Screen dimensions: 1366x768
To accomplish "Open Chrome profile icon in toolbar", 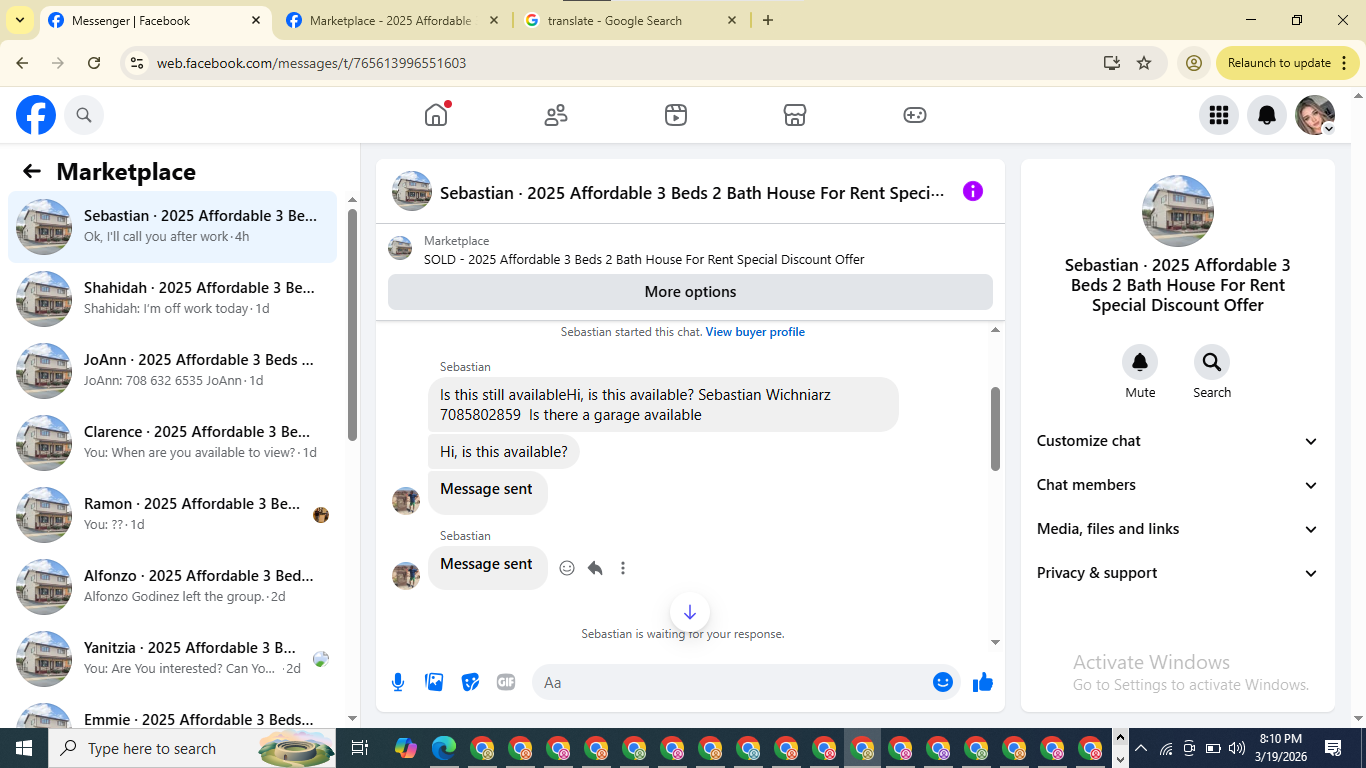I will 1194,63.
